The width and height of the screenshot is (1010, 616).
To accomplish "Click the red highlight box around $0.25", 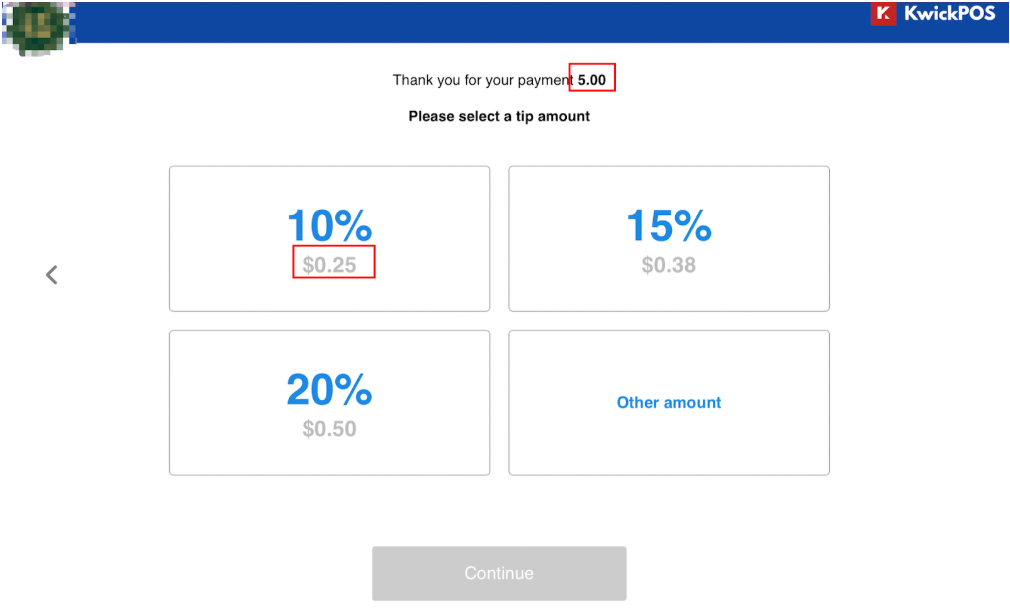I will point(334,262).
